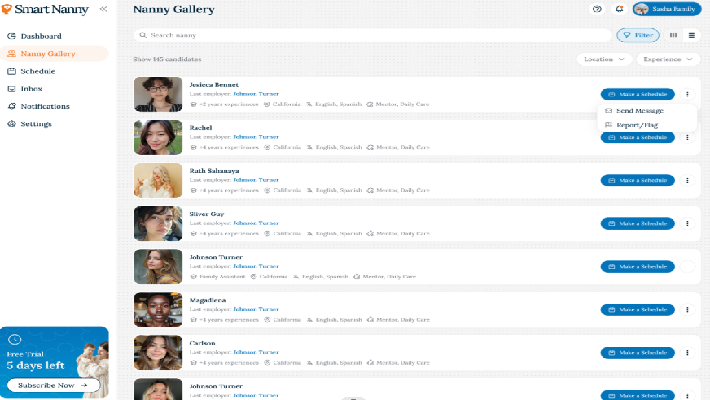Open the help icon in header
Screen dimensions: 710x400
point(597,9)
